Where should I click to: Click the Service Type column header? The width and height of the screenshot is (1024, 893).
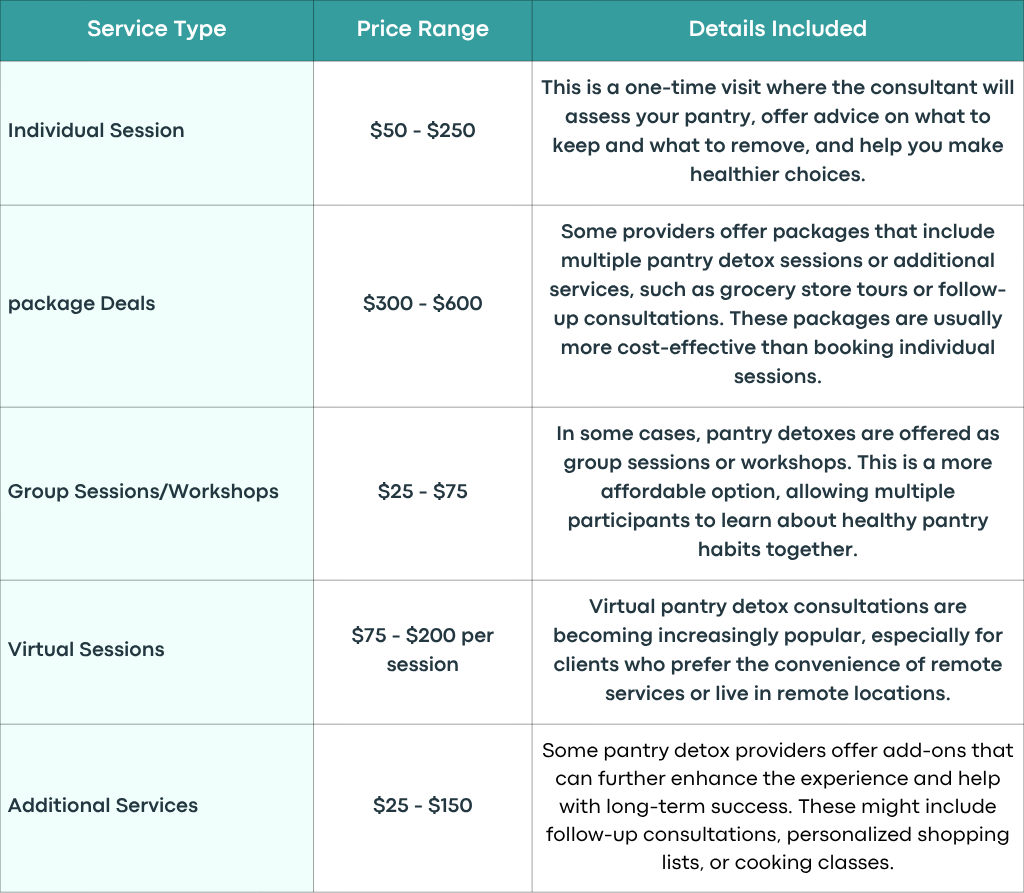(x=157, y=30)
